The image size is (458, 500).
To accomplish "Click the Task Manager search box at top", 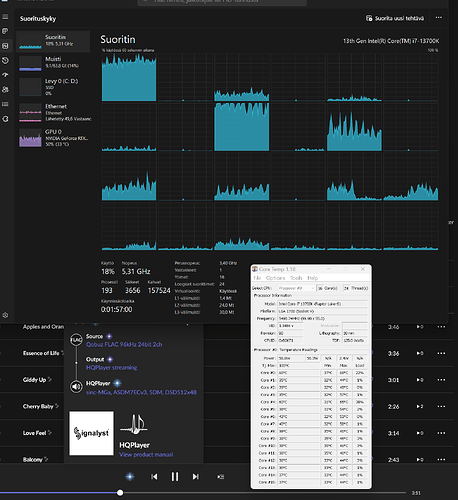I will coord(222,2).
